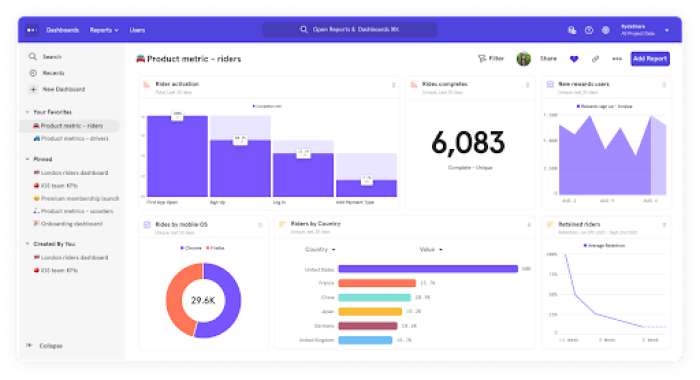Open the three-dot dashboard options menu
The image size is (700, 380).
tap(617, 58)
